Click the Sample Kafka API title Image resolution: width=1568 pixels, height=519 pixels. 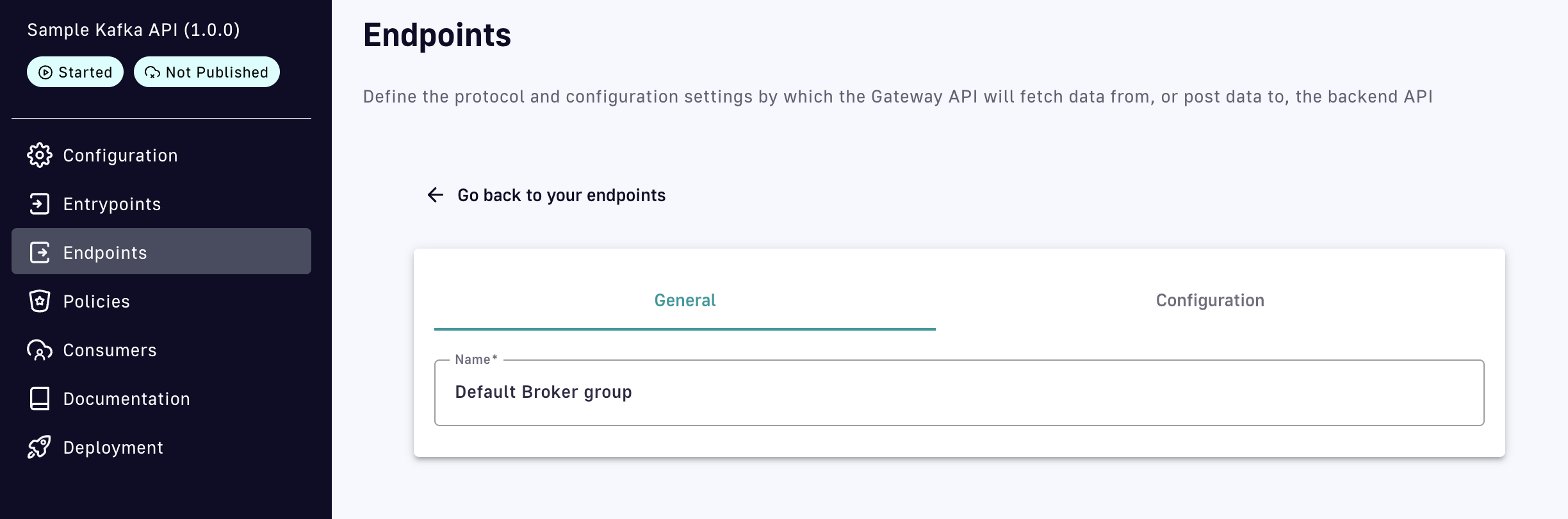[x=133, y=30]
